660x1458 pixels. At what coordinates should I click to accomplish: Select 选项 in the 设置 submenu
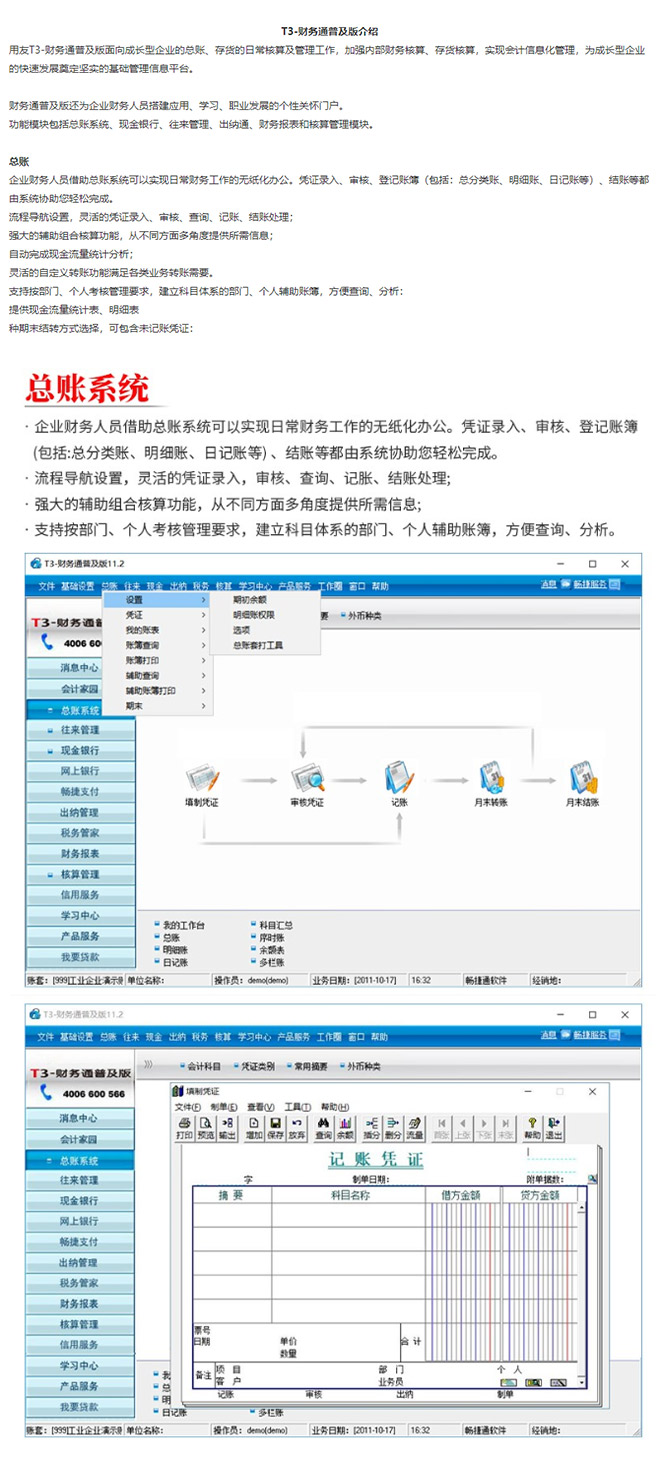(241, 630)
